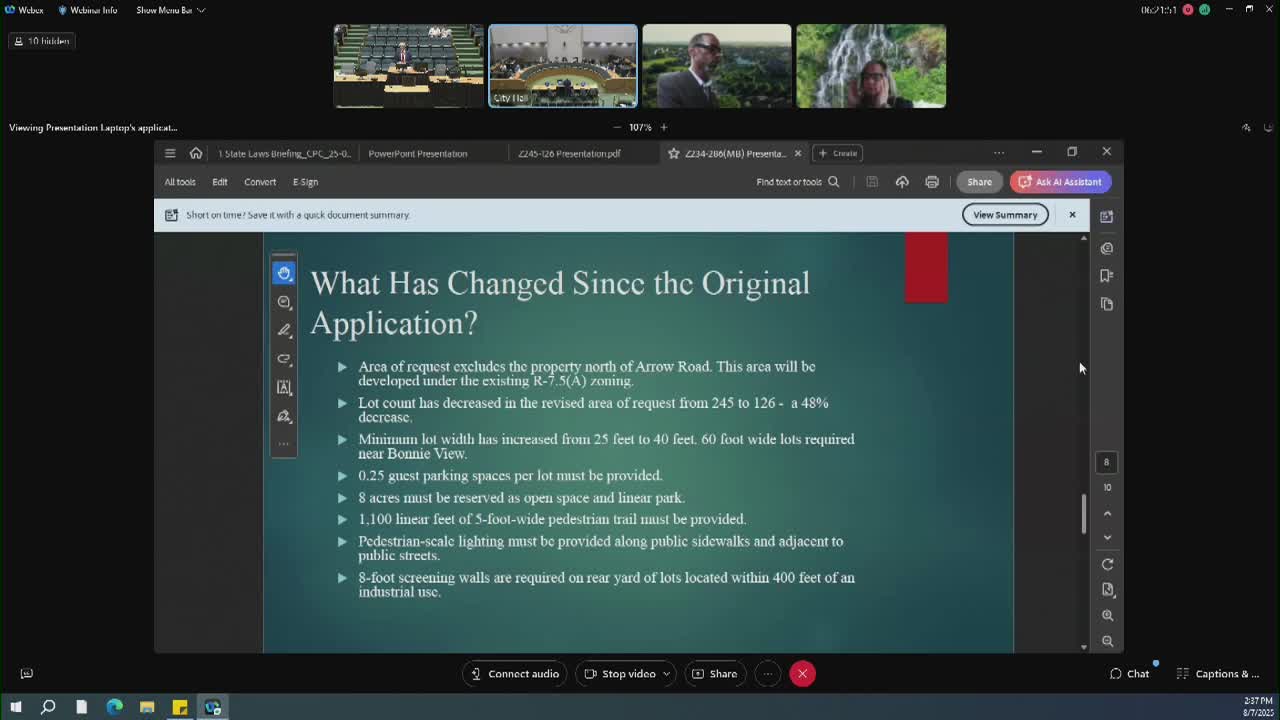1280x720 pixels.
Task: Open the bookmarks panel in the right rail
Action: point(1107,276)
